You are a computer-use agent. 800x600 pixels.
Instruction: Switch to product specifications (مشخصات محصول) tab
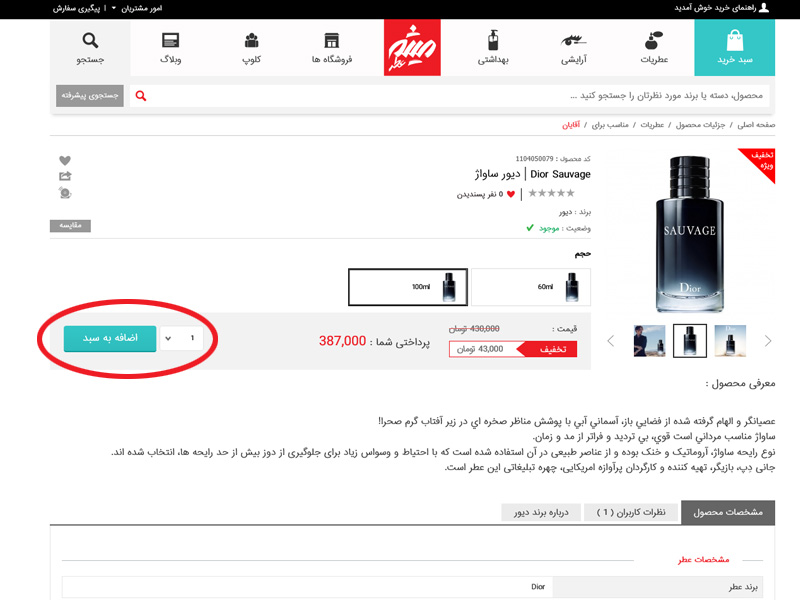[728, 512]
